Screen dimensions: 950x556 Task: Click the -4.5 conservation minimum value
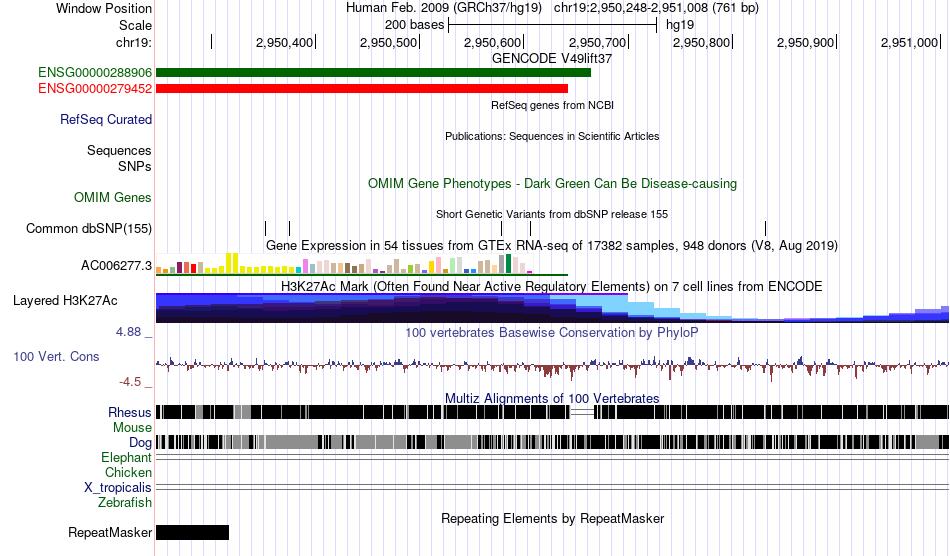coord(130,382)
